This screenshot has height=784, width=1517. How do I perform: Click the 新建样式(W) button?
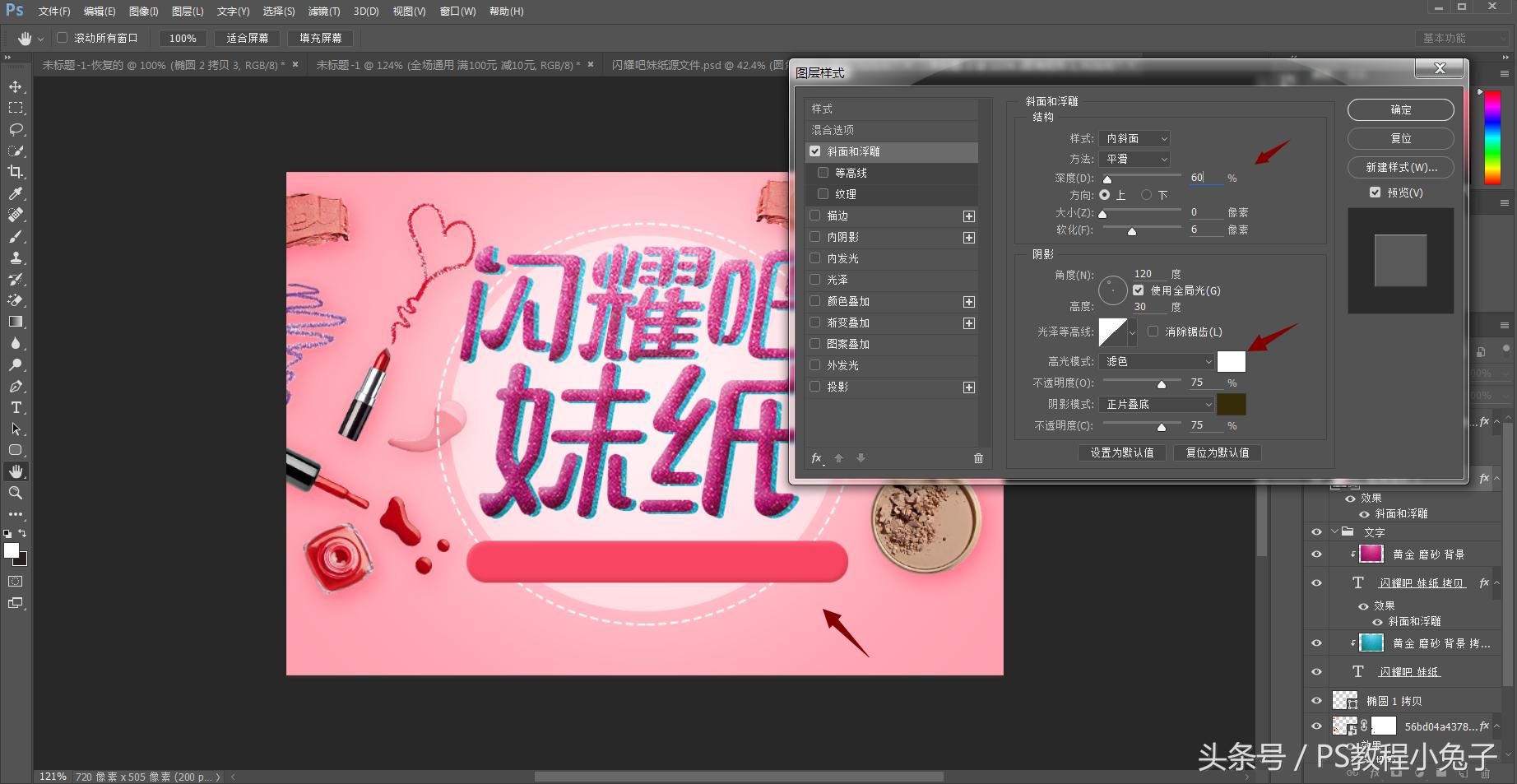click(1399, 167)
